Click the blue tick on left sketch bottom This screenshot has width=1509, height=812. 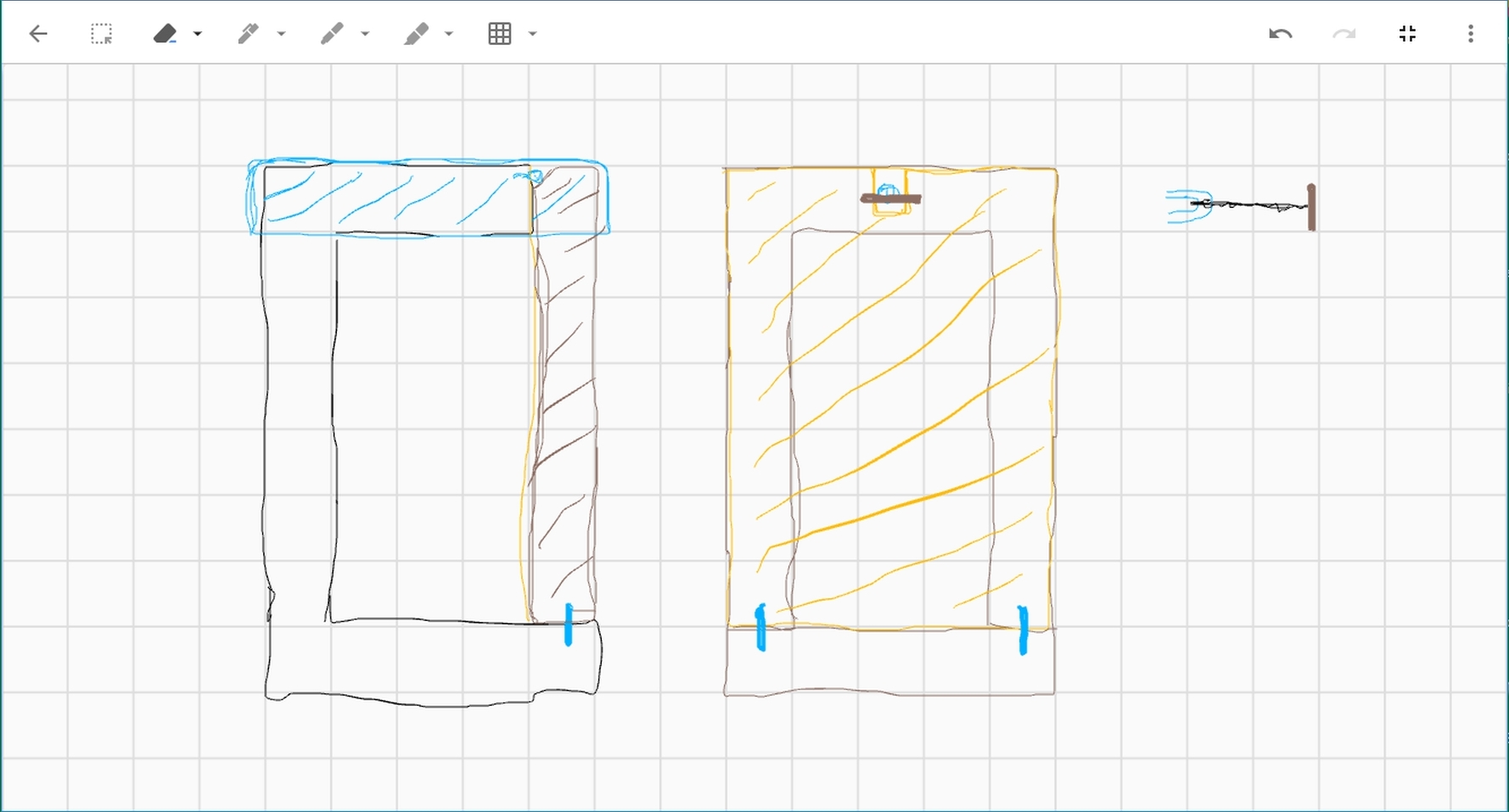coord(569,624)
